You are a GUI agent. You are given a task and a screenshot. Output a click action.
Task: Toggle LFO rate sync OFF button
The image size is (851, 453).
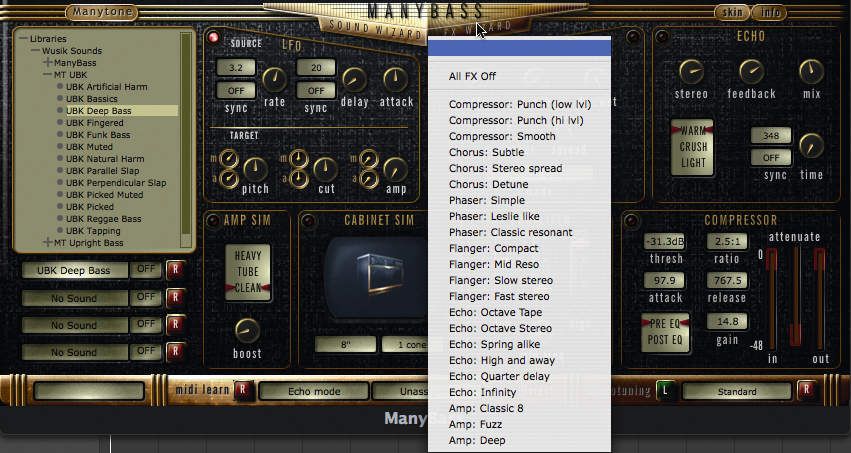tap(236, 90)
